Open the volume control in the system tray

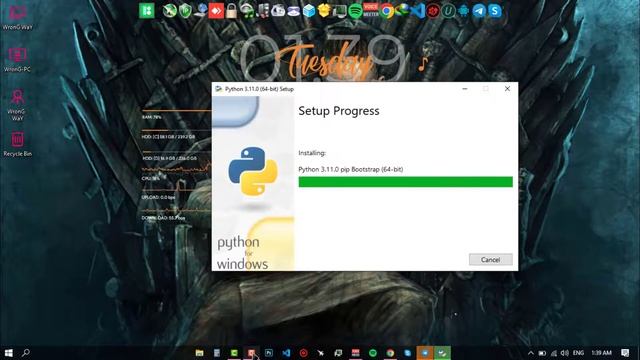click(x=564, y=353)
